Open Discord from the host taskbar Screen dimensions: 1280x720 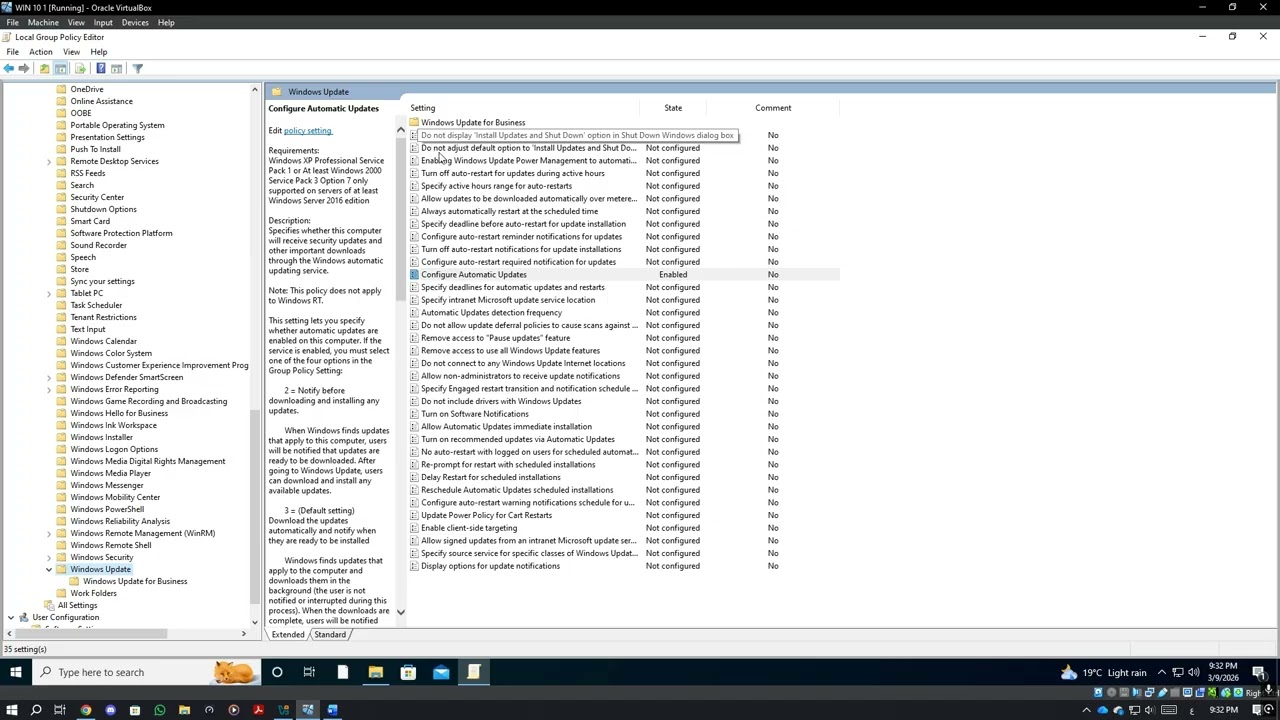110,710
